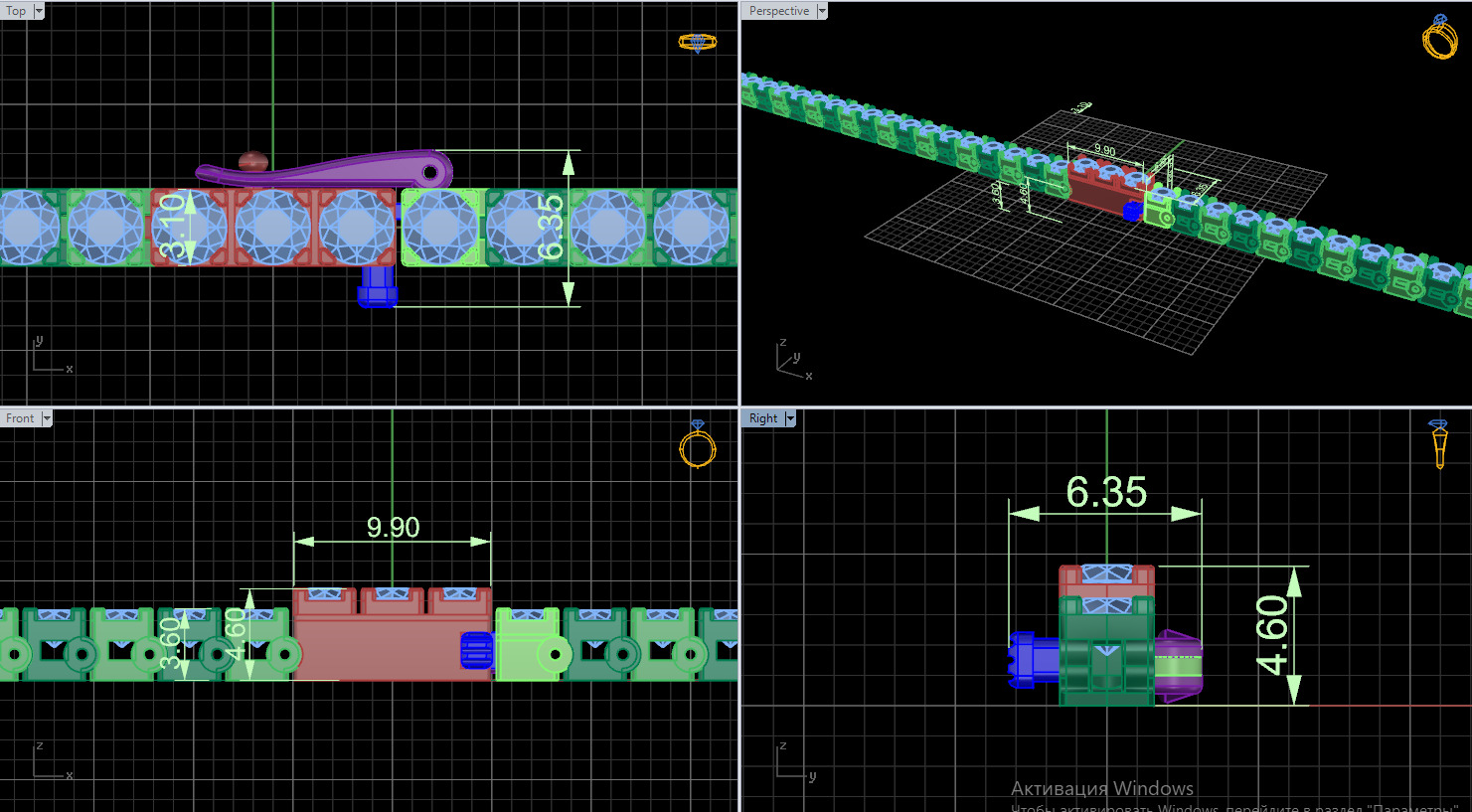The image size is (1472, 812).
Task: Select the 4.60 dimension in Right viewport
Action: coord(1272,635)
